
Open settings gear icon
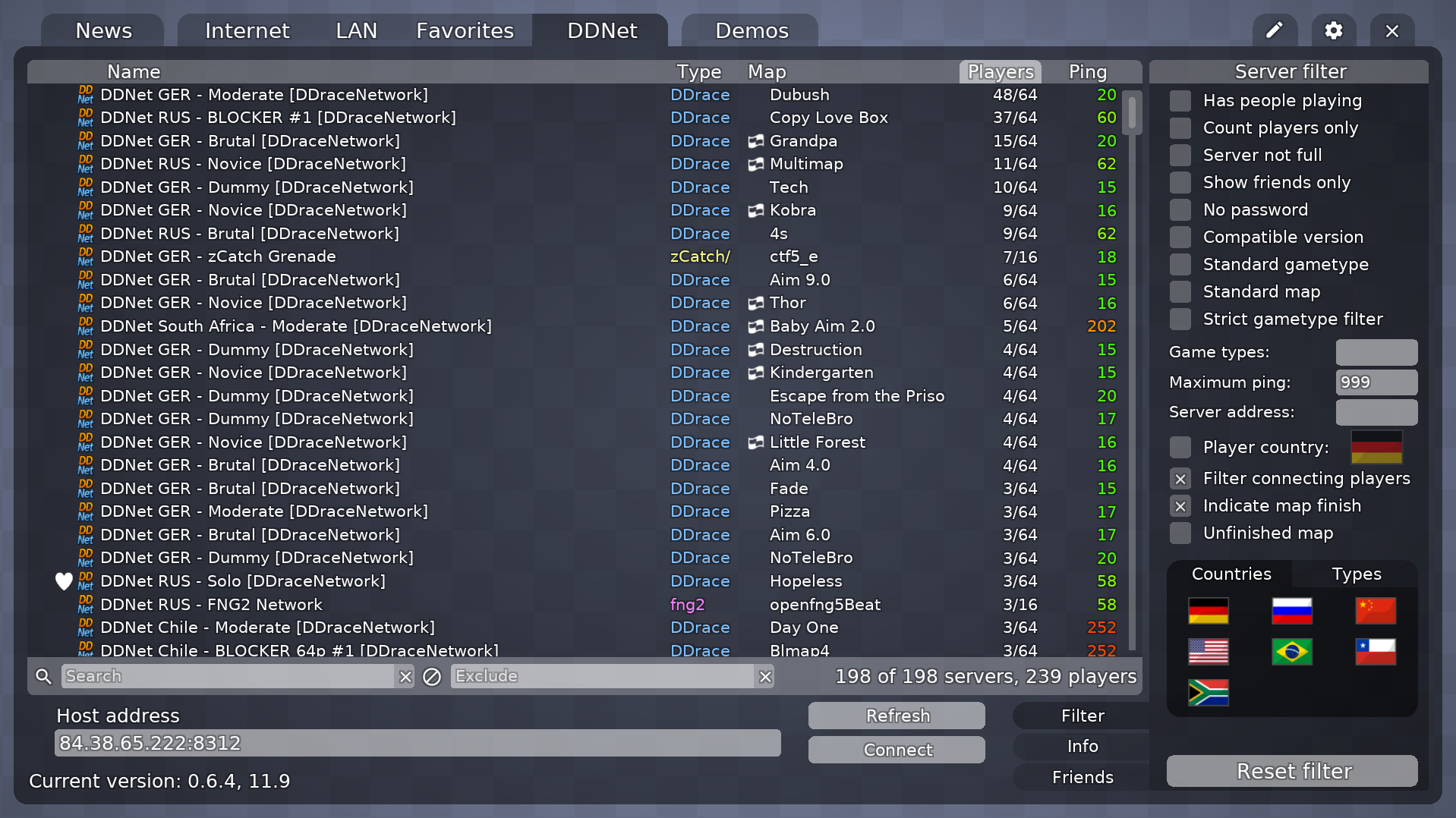(x=1334, y=30)
